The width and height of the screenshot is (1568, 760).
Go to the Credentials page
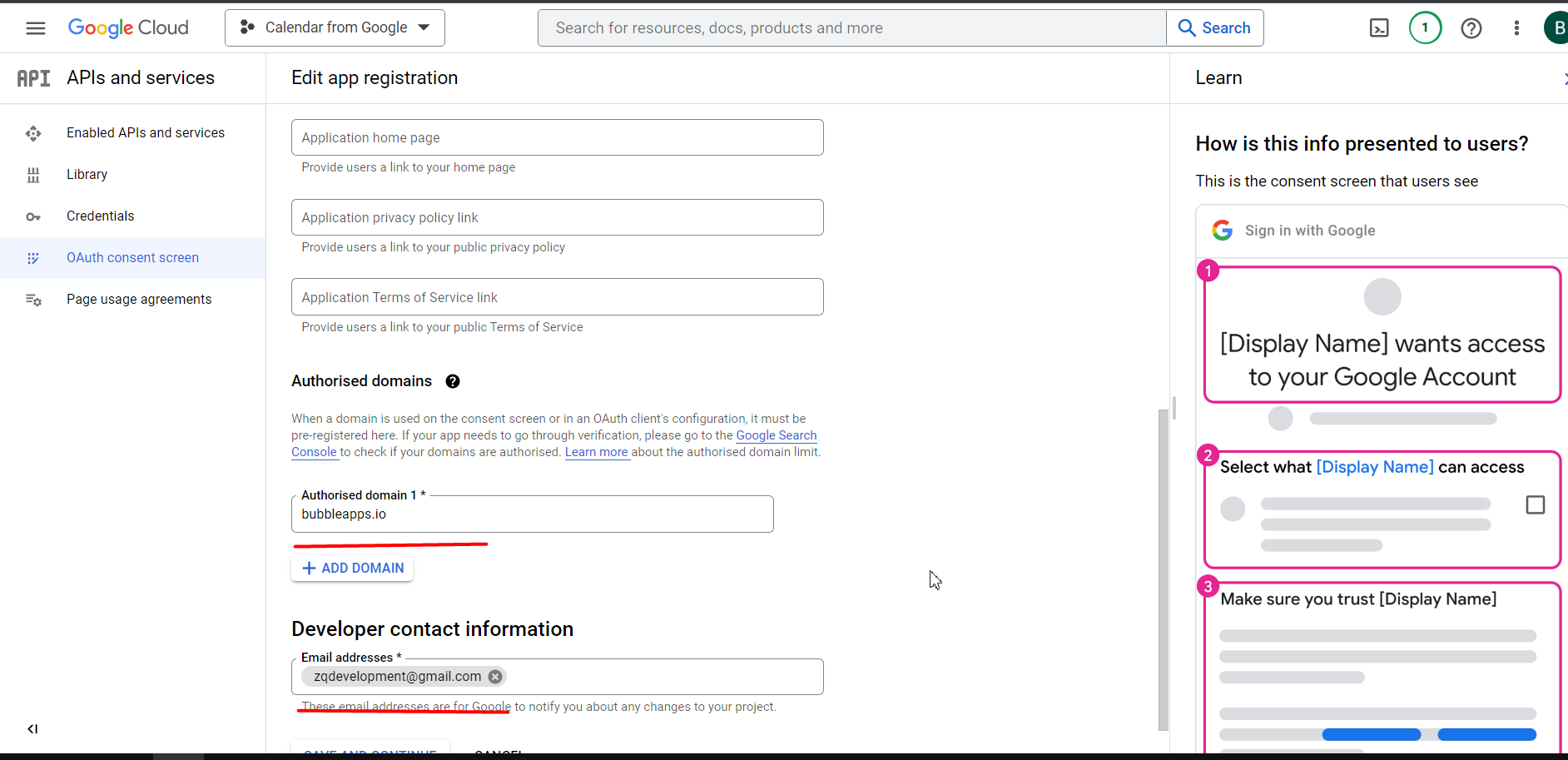100,216
